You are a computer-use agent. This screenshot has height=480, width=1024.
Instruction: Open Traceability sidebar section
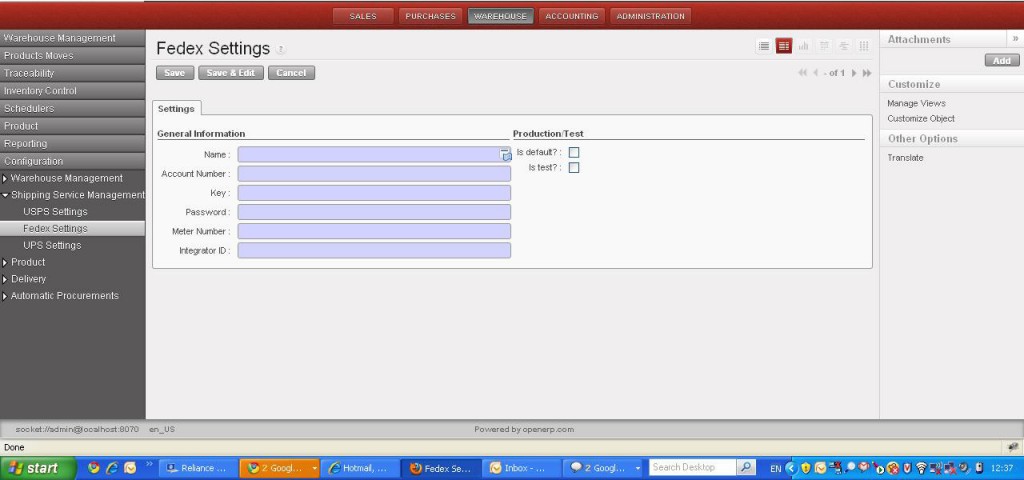pos(72,74)
